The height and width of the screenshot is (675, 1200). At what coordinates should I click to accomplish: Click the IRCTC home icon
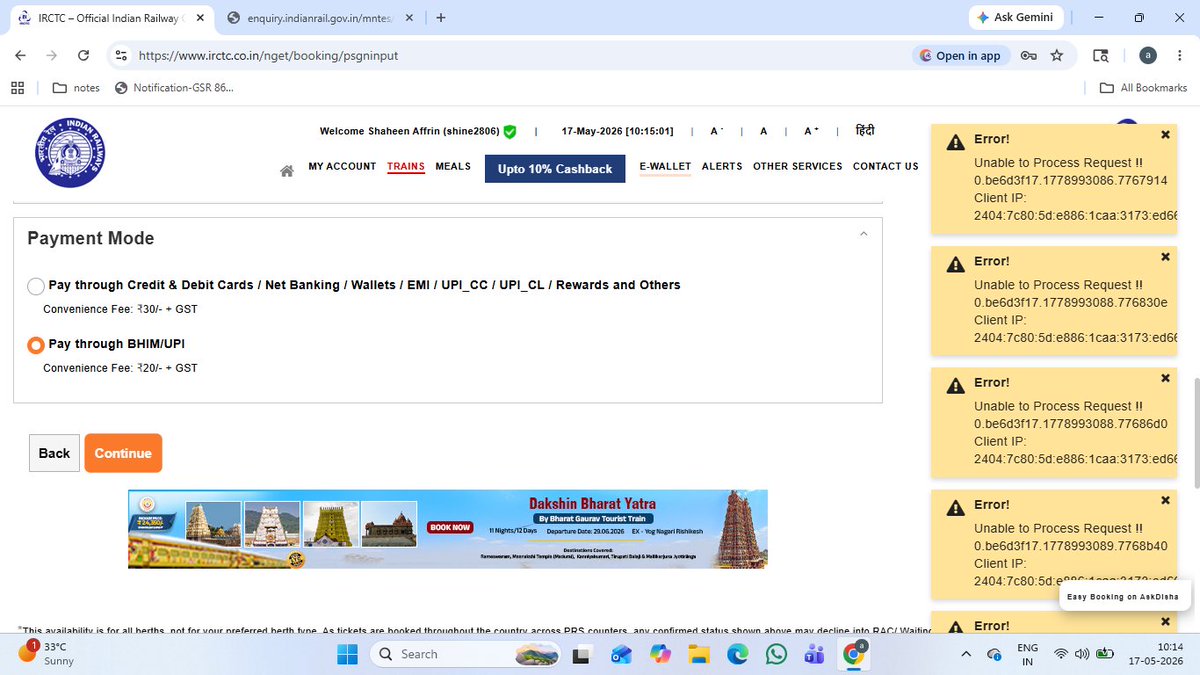[x=287, y=171]
